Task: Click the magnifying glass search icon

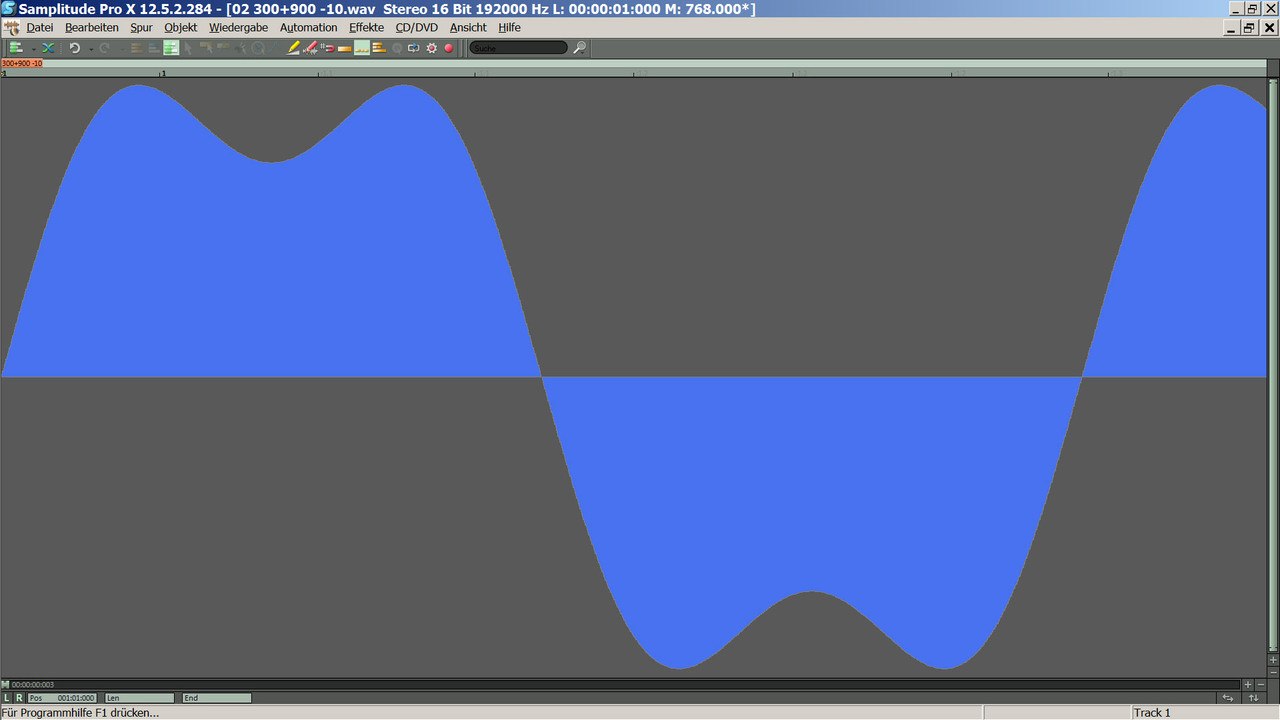Action: tap(579, 48)
